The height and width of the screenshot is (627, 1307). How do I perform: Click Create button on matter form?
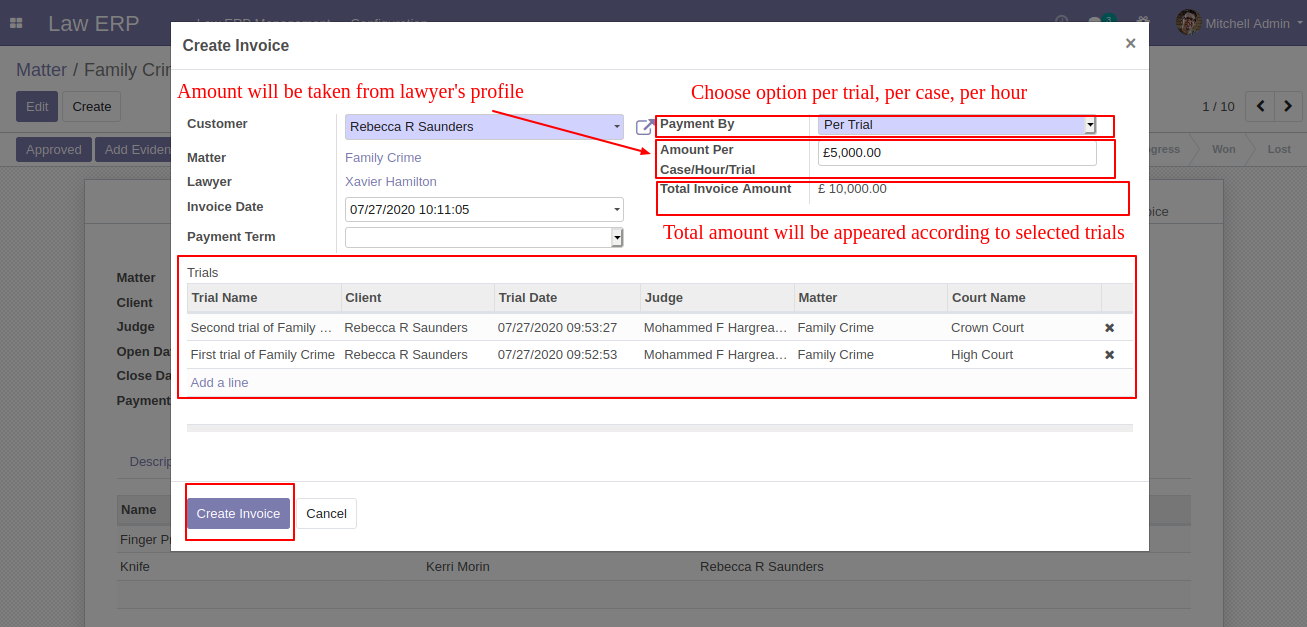(x=92, y=106)
